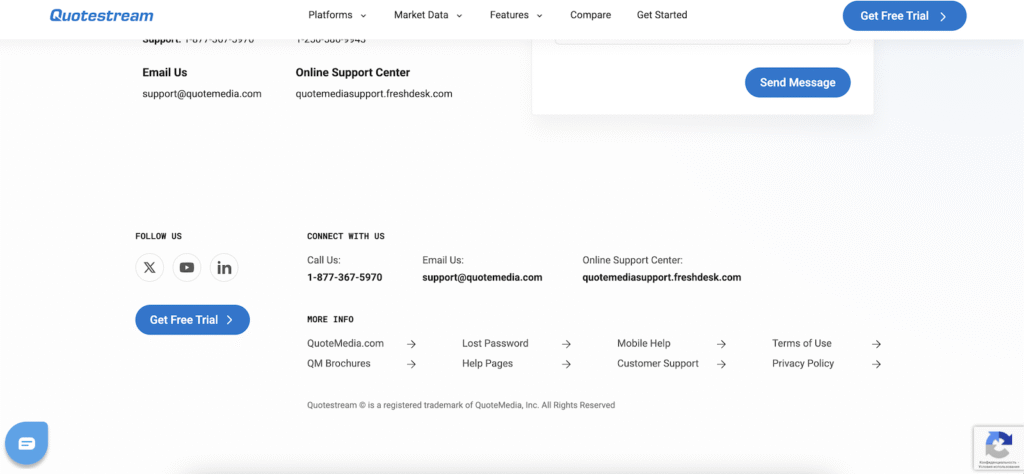Image resolution: width=1024 pixels, height=474 pixels.
Task: Click the footer Get Free Trial button
Action: pyautogui.click(x=192, y=320)
